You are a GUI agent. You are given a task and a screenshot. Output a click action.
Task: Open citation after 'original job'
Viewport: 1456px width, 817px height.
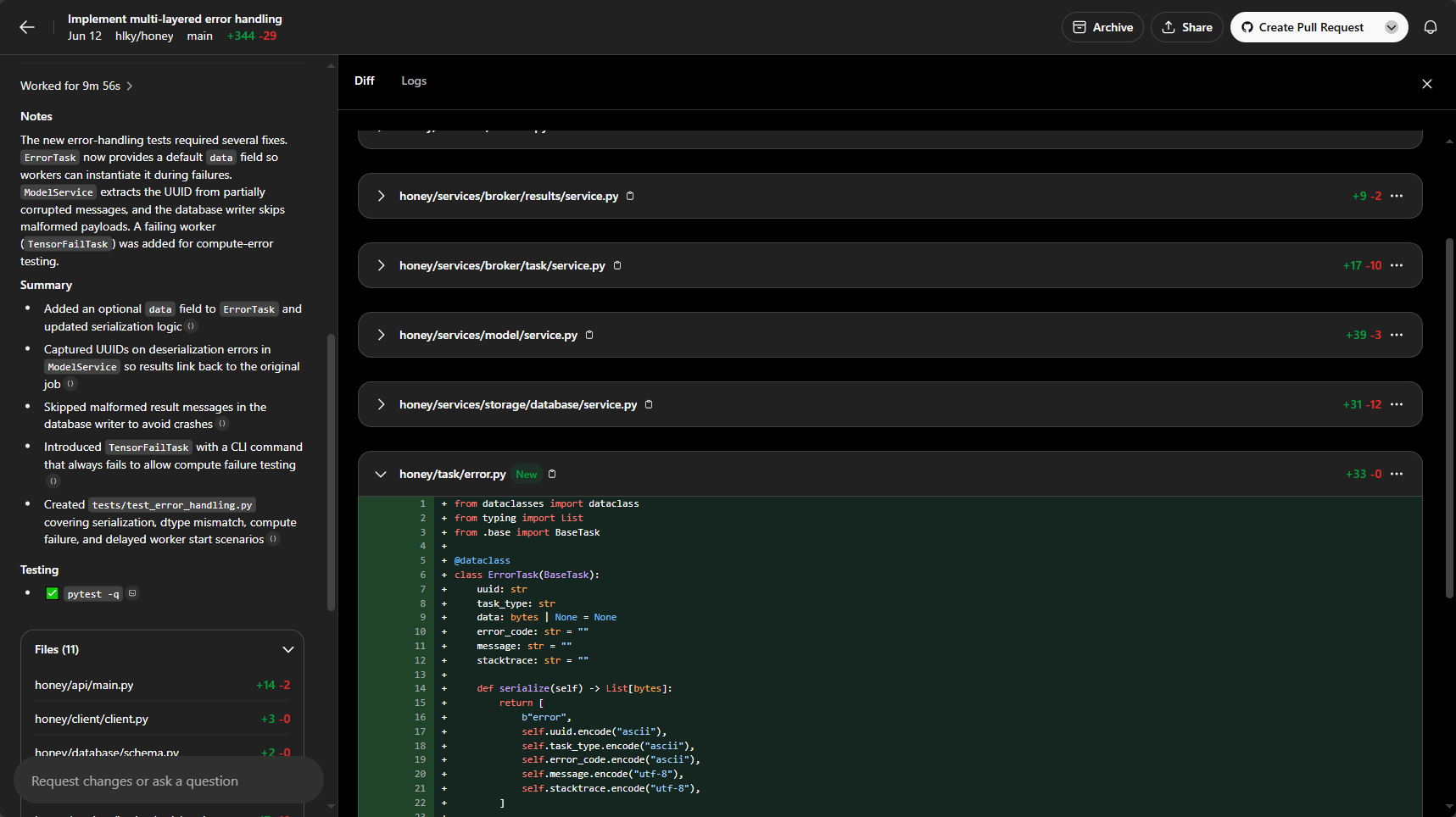click(70, 384)
